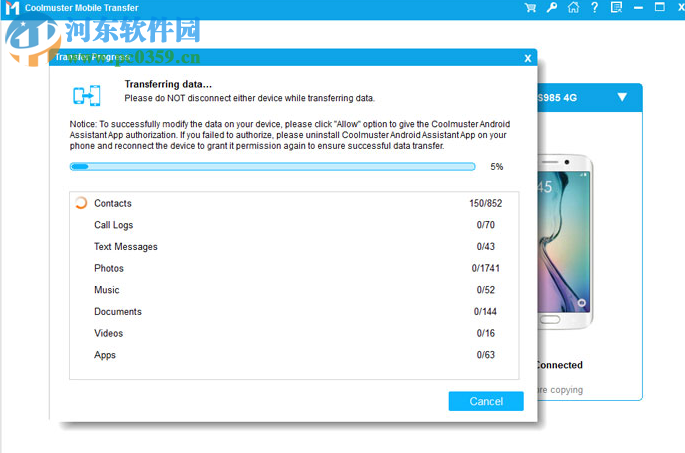Expand the S985 4G device dropdown arrow

pyautogui.click(x=622, y=97)
